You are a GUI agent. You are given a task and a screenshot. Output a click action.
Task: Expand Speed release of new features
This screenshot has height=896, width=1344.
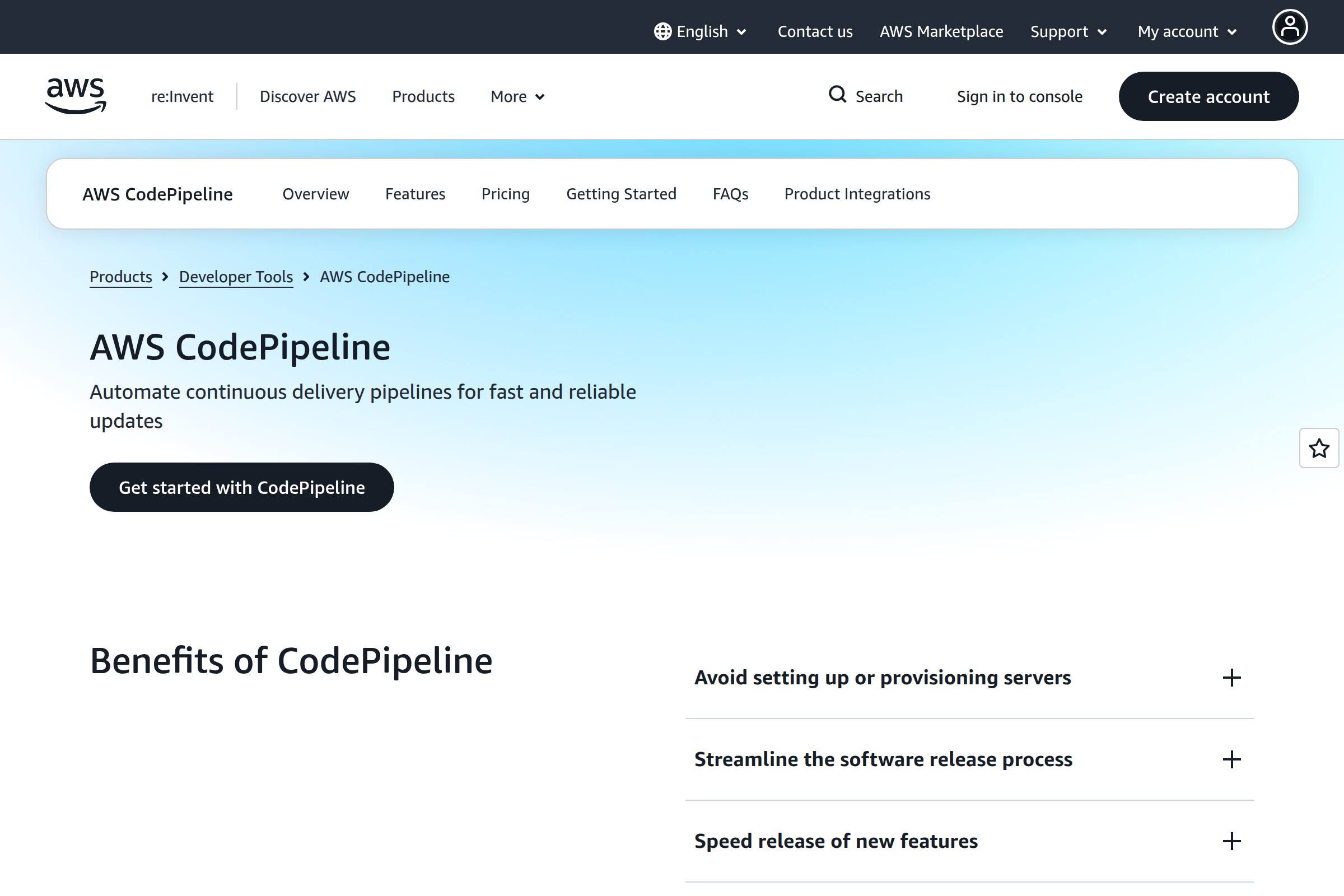[970, 841]
